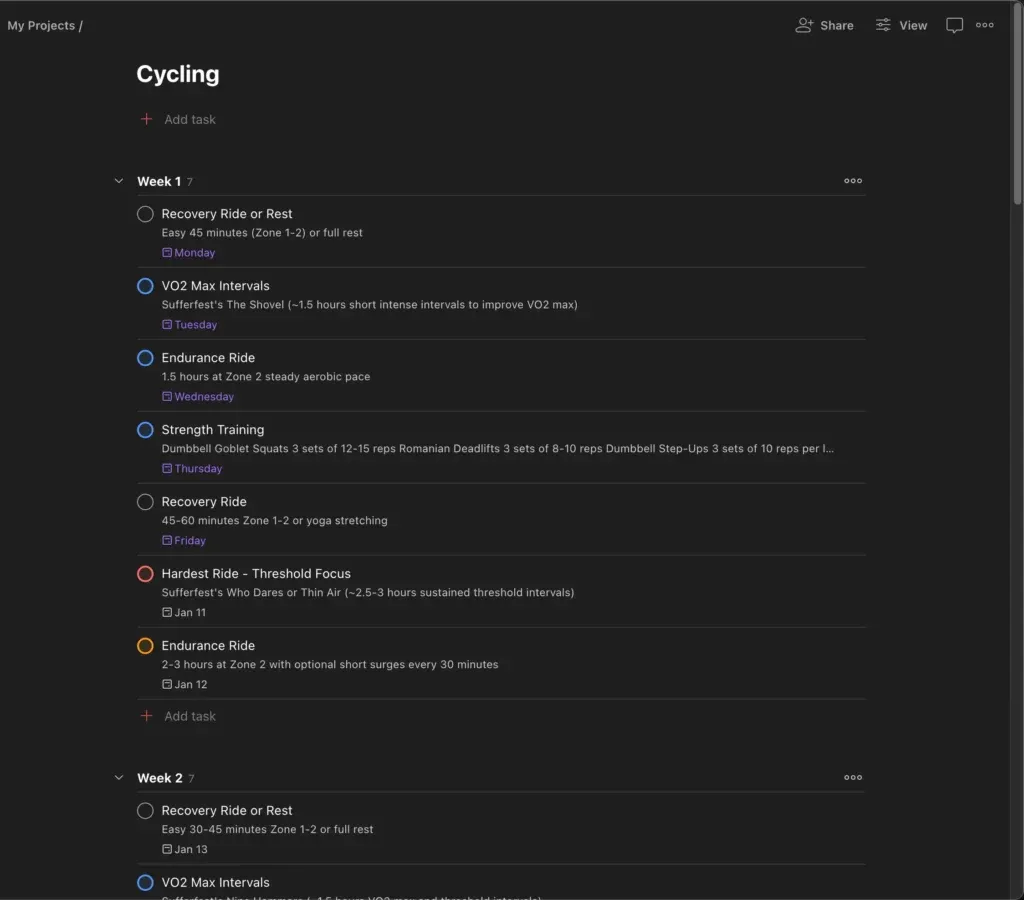Screen dimensions: 1024x900
Task: Check off Friday Recovery Ride task
Action: [x=145, y=502]
